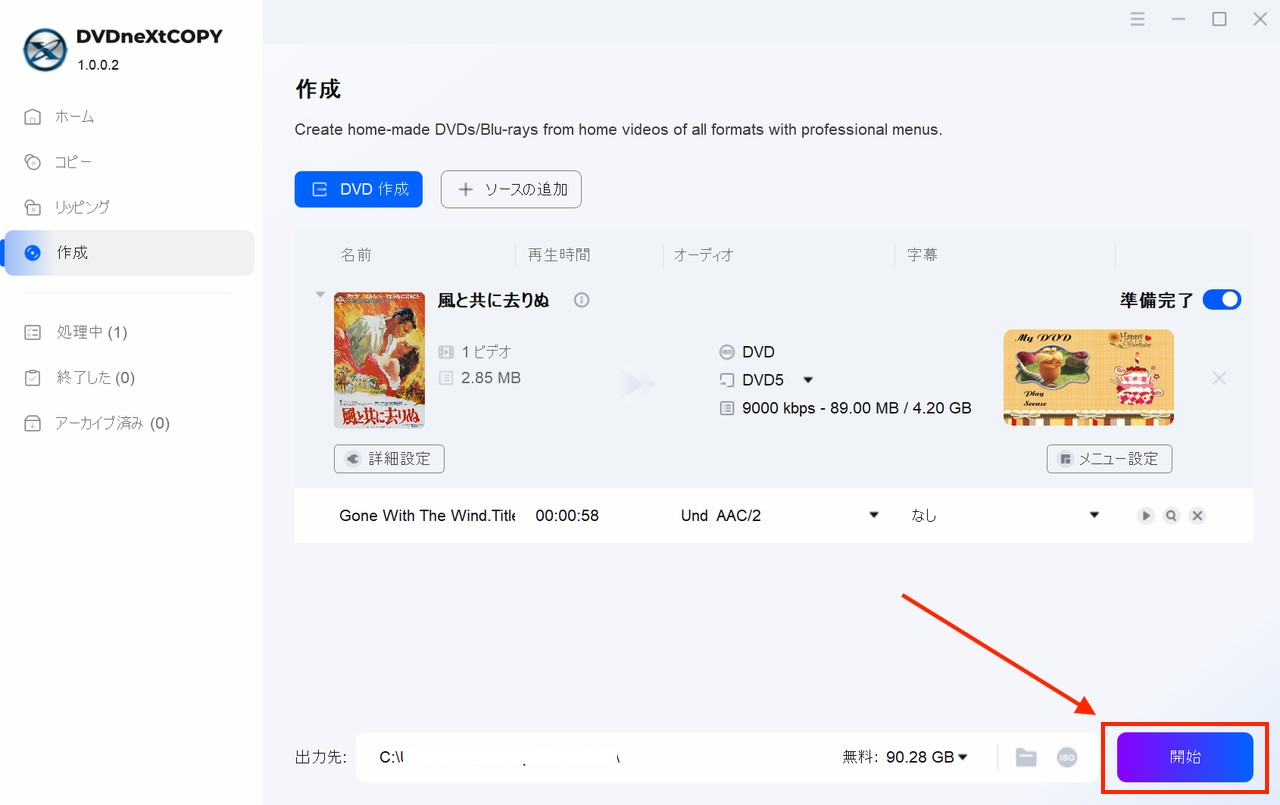The height and width of the screenshot is (805, 1280).
Task: Show info for 風と共に去りぬ
Action: pos(582,300)
